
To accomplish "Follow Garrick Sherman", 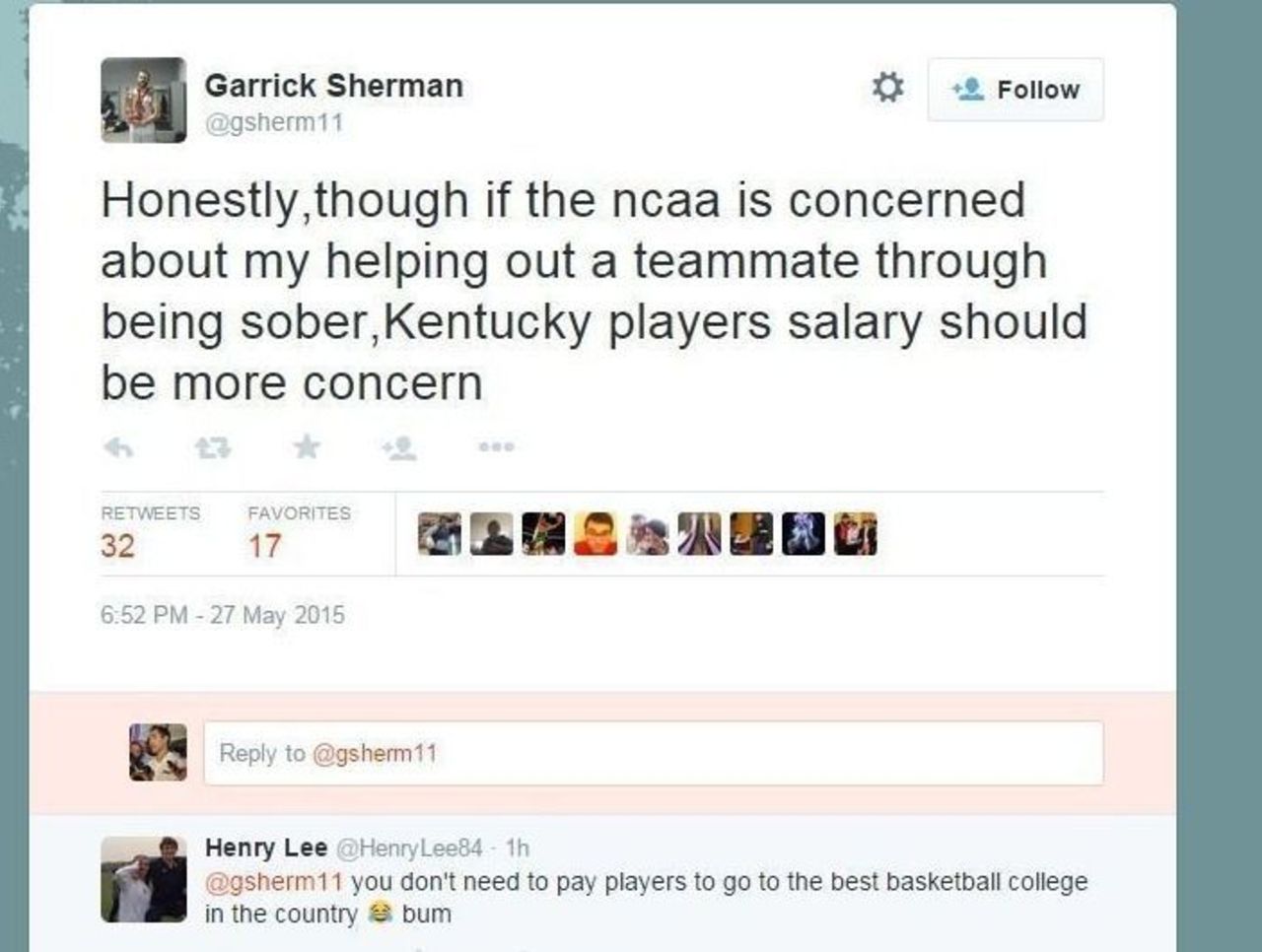I will coord(1016,90).
